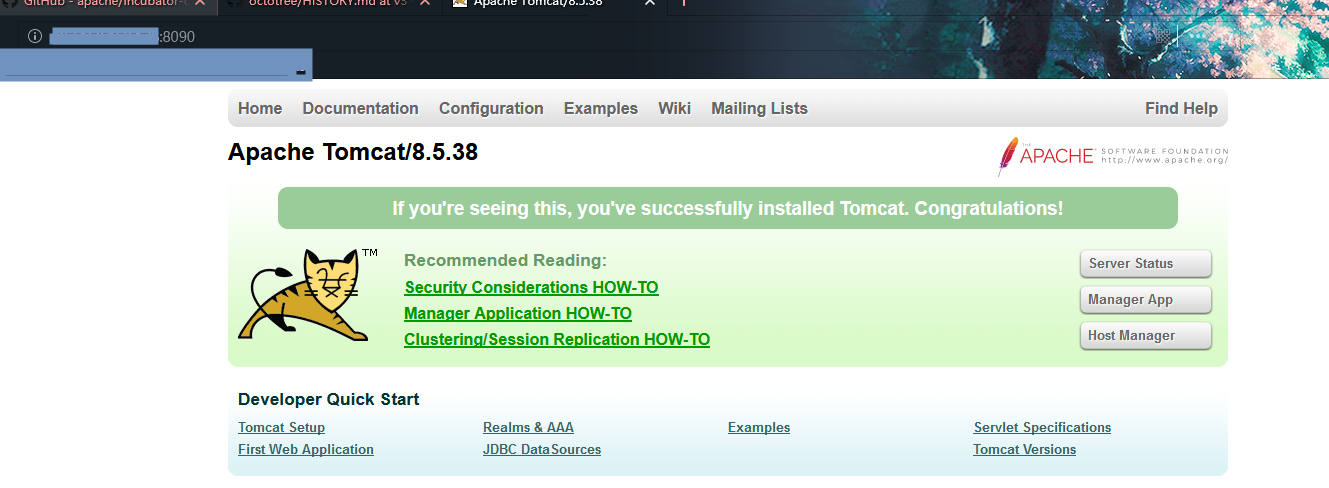Open Find Help in navigation bar
Screen dimensions: 1329x488
click(1181, 109)
